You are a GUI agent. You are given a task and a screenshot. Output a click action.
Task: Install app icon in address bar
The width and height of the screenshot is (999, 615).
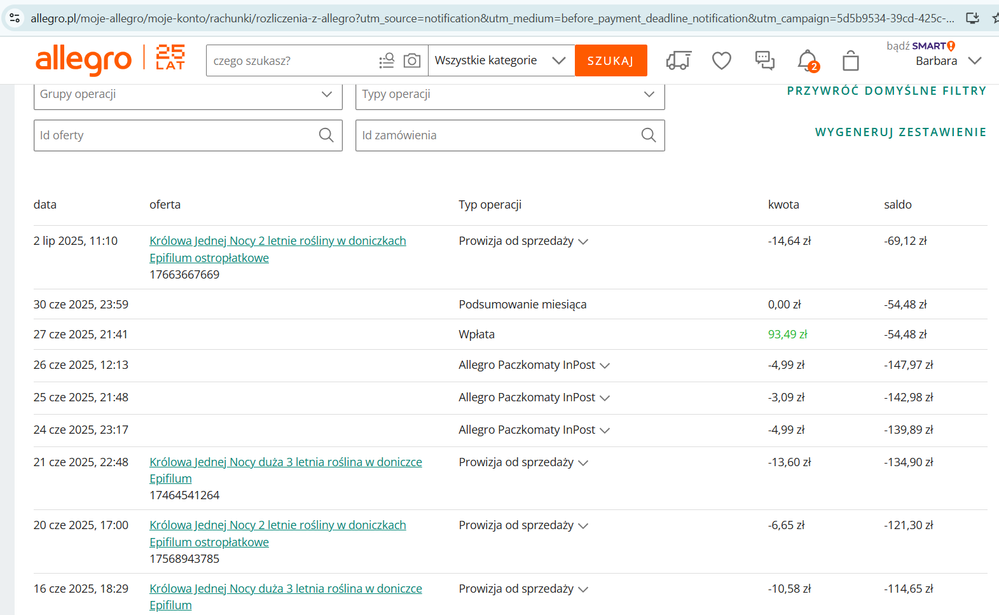(972, 18)
